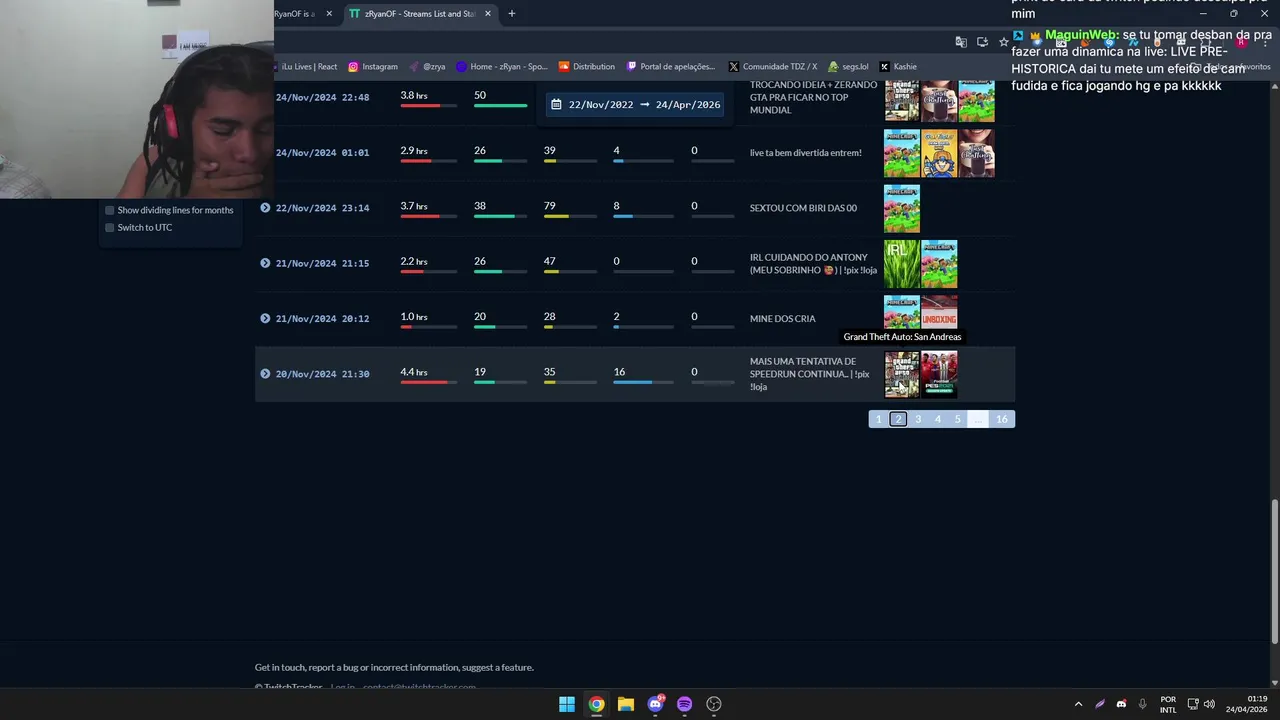The width and height of the screenshot is (1280, 720).
Task: Click Minecraft cover in MINE DOS CRIA row
Action: [901, 311]
